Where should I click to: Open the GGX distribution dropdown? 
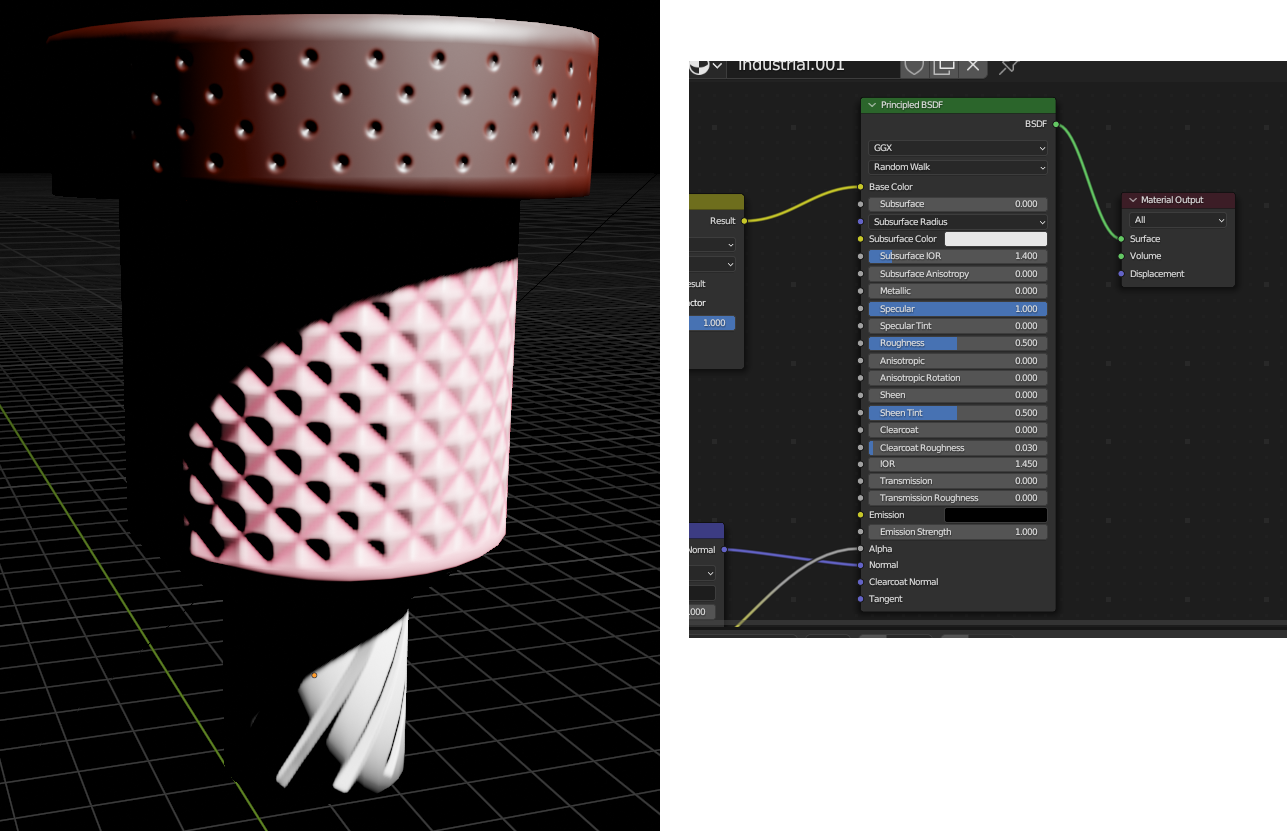(x=958, y=148)
